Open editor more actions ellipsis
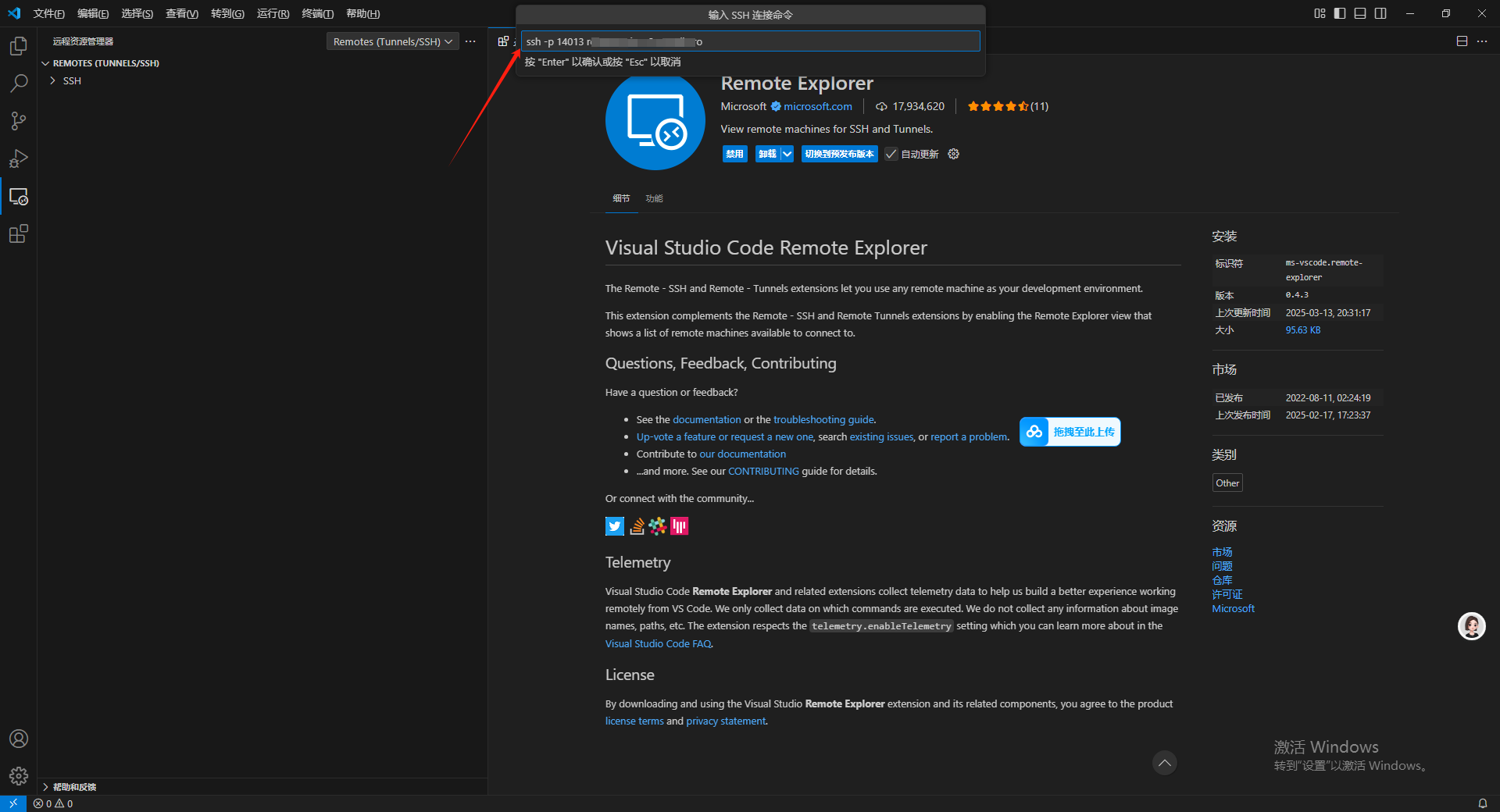Image resolution: width=1500 pixels, height=812 pixels. 1482,41
